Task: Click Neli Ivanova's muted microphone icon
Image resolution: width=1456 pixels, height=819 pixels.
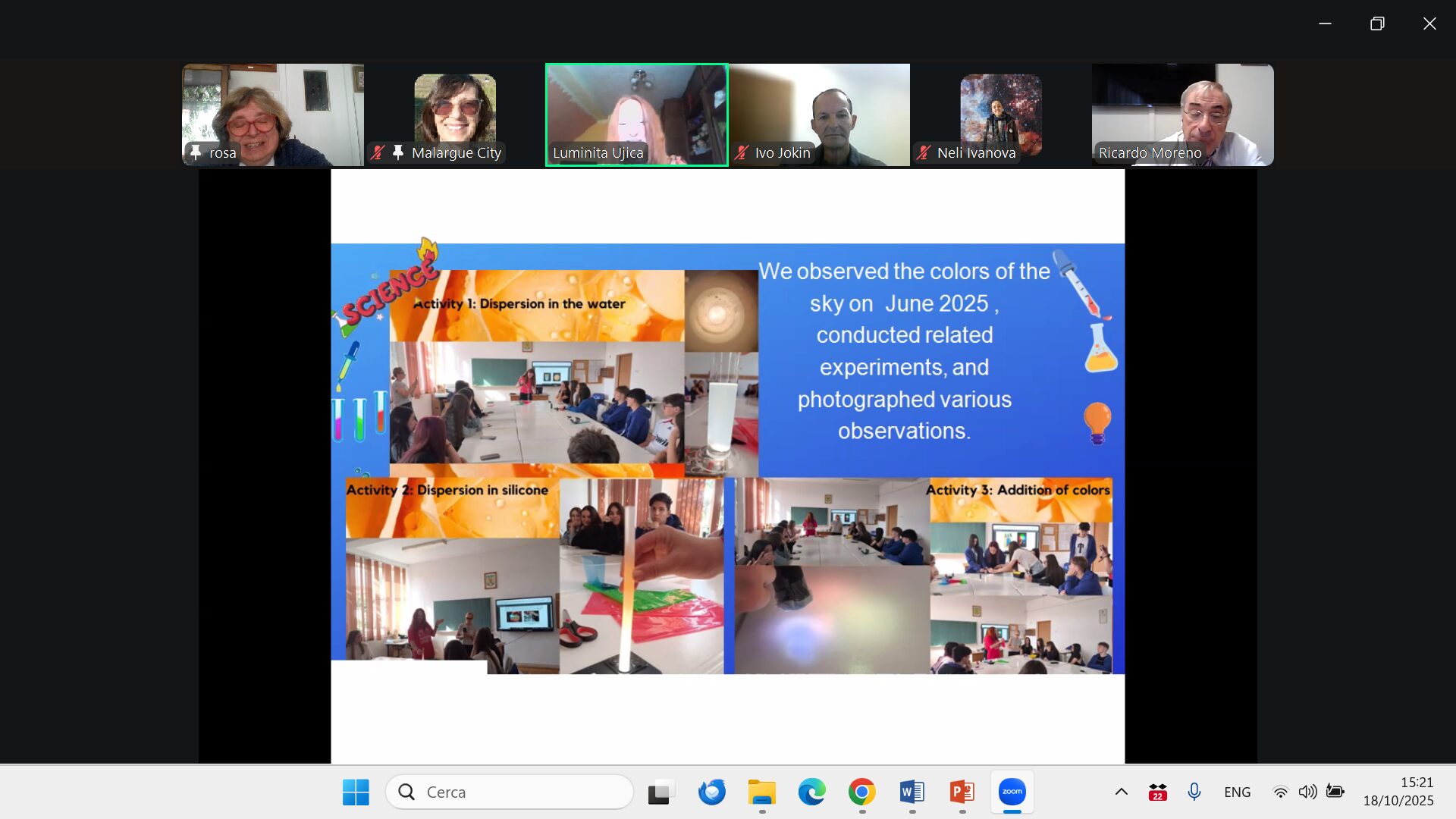Action: 924,152
